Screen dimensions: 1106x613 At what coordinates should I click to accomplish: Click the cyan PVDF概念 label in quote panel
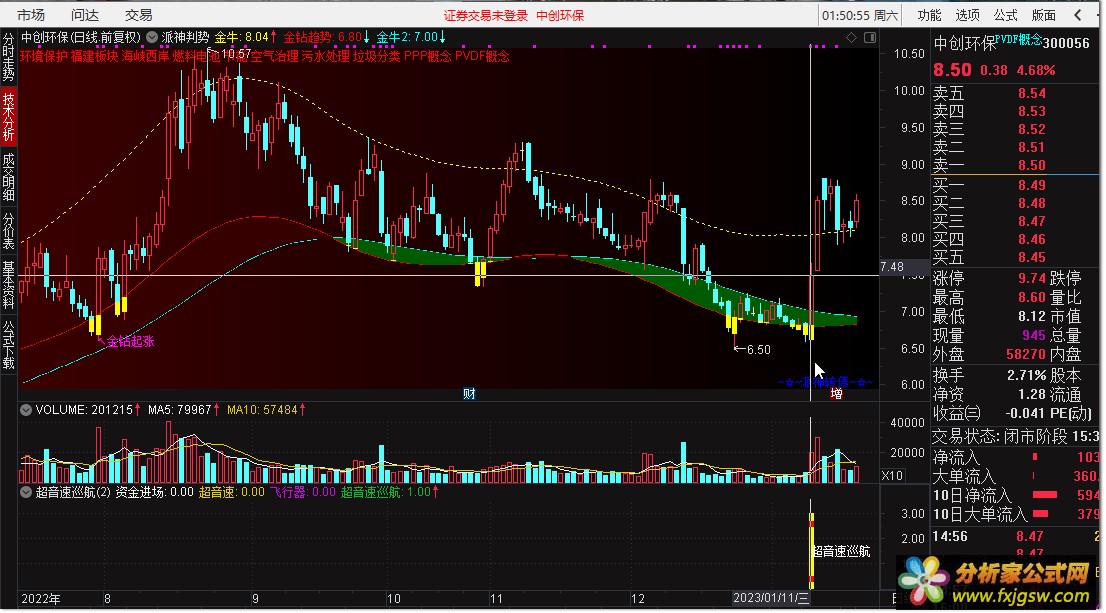coord(1019,40)
